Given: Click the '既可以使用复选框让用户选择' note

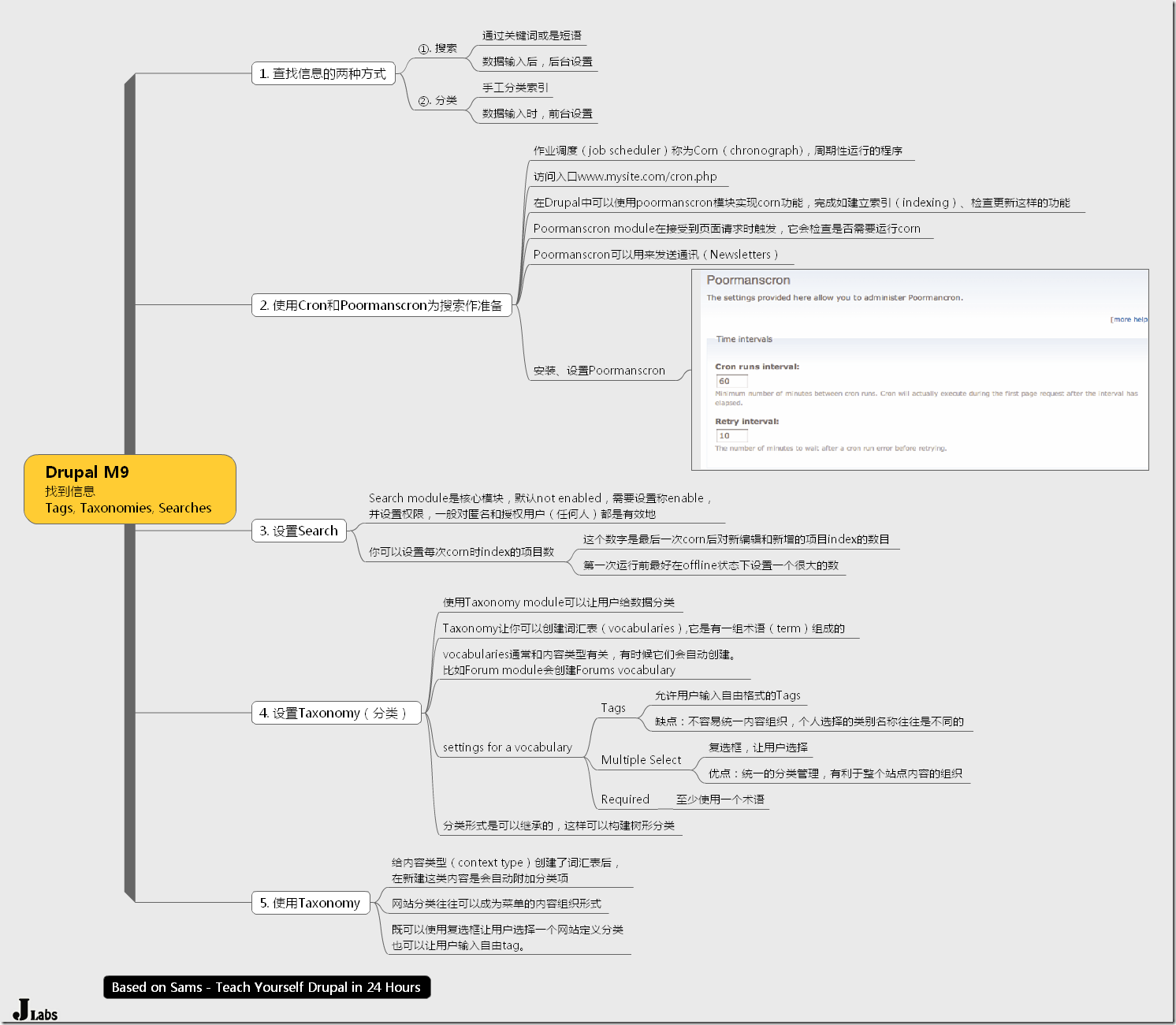Looking at the screenshot, I should coord(508,937).
